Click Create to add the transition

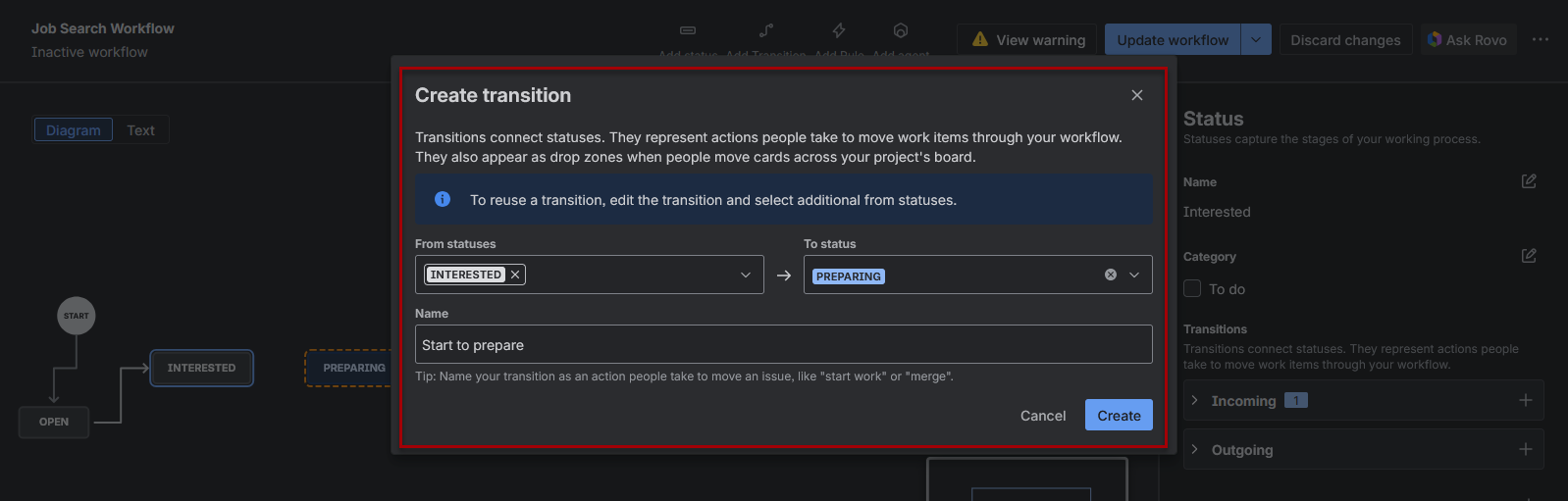1119,416
